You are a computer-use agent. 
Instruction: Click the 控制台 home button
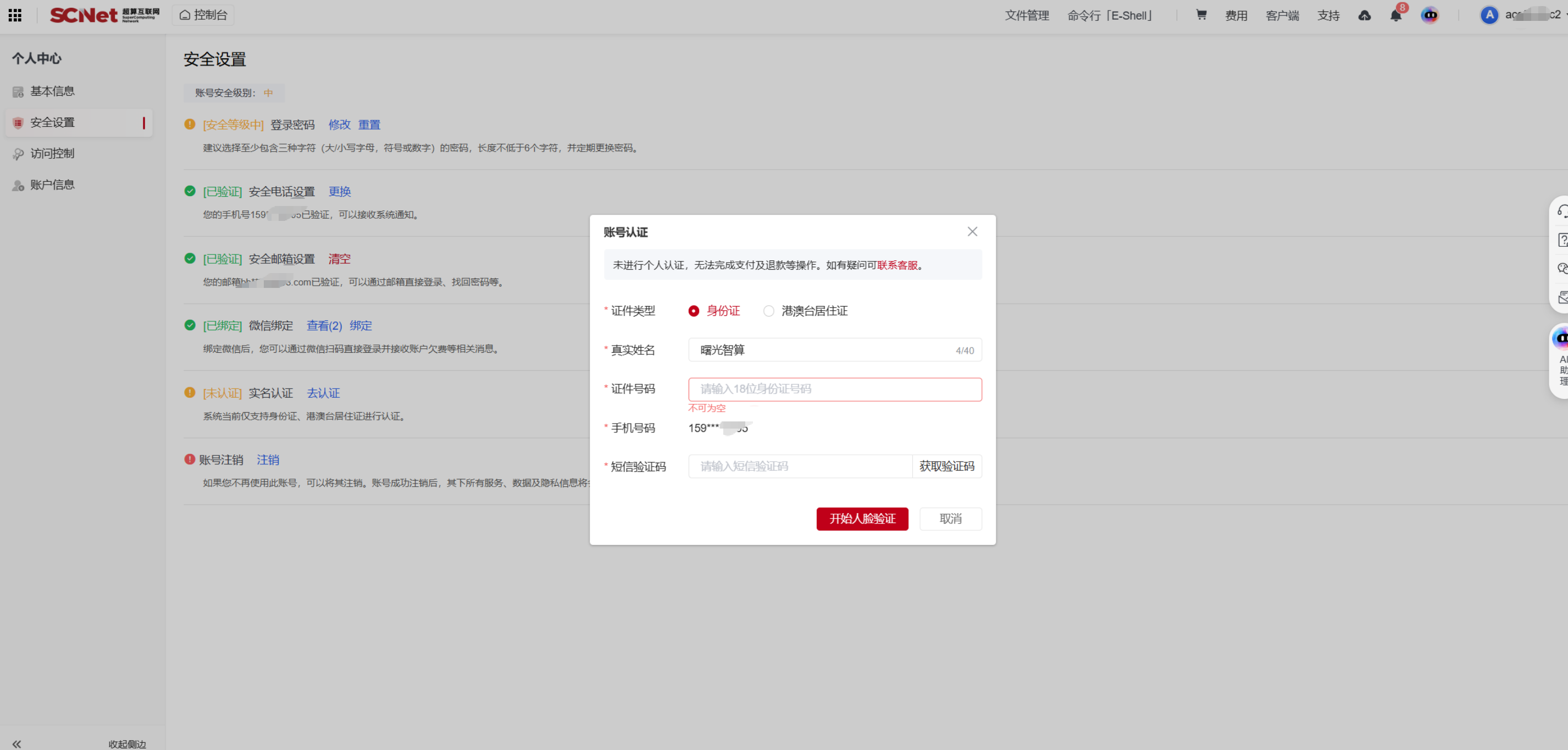tap(203, 15)
